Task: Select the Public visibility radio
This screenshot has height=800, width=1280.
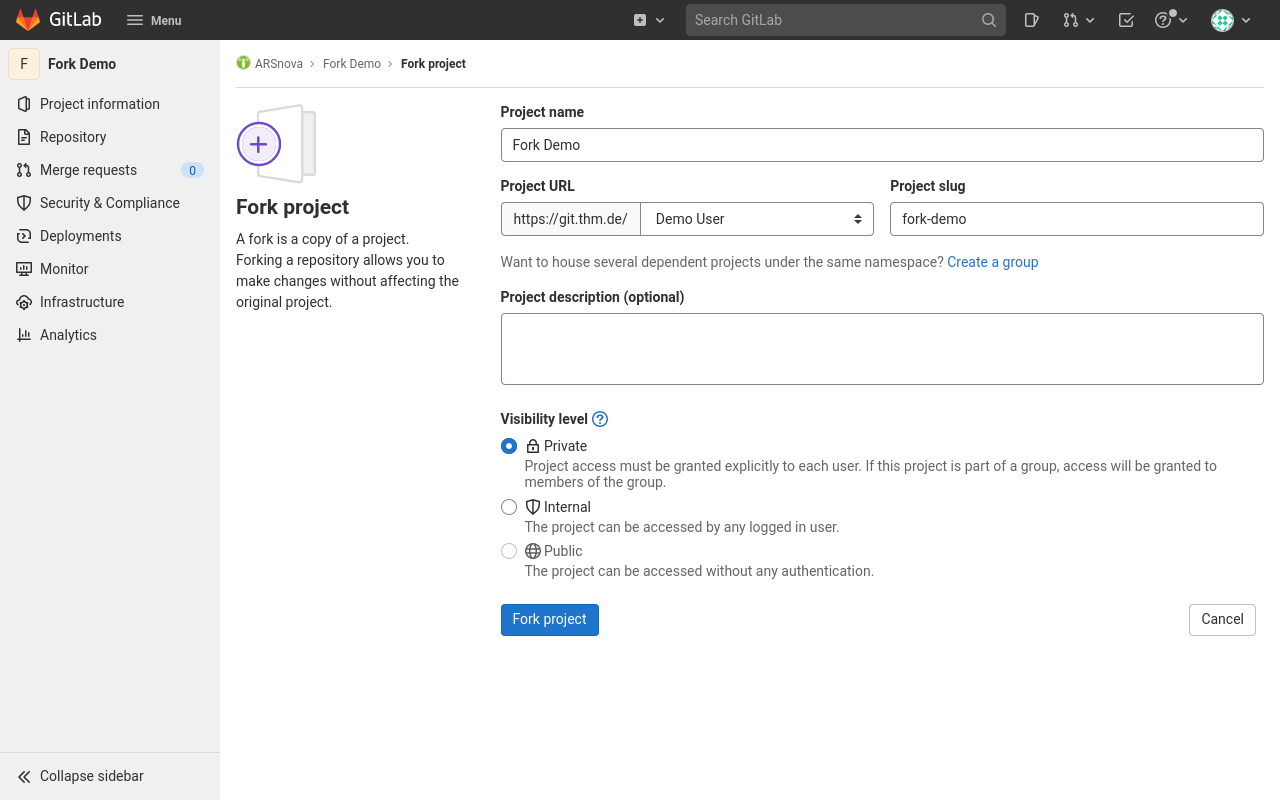Action: (509, 551)
